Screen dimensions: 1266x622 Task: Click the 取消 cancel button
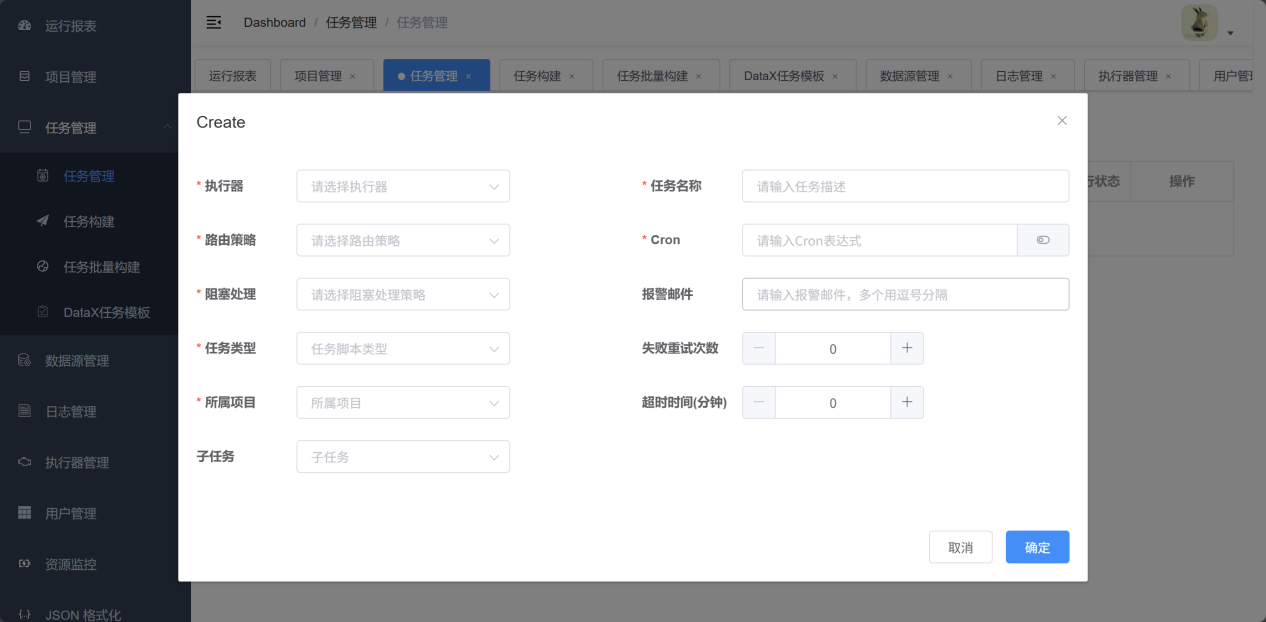click(x=960, y=547)
